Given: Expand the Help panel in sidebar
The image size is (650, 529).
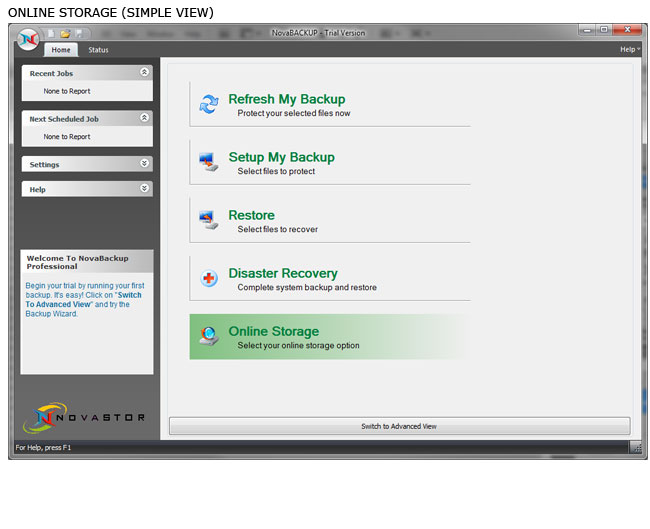Looking at the screenshot, I should pos(144,189).
